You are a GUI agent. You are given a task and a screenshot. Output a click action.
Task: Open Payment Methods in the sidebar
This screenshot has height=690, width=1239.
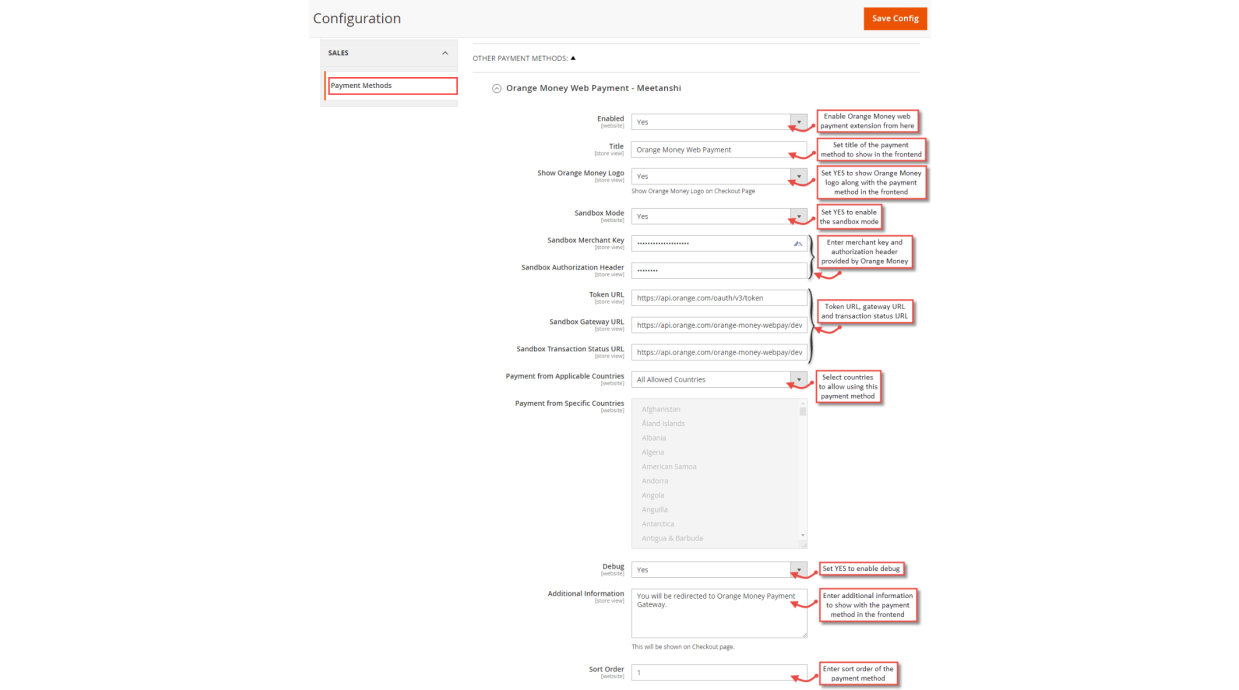392,86
